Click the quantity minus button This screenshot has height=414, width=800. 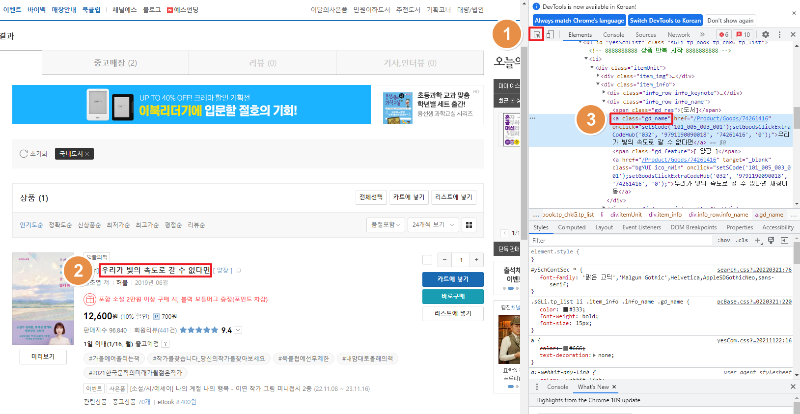(x=444, y=260)
